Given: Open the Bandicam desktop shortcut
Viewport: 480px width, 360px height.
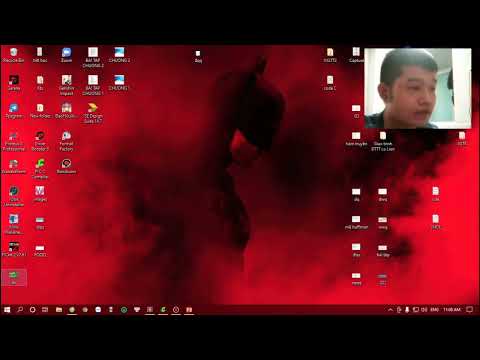Looking at the screenshot, I should (66, 166).
